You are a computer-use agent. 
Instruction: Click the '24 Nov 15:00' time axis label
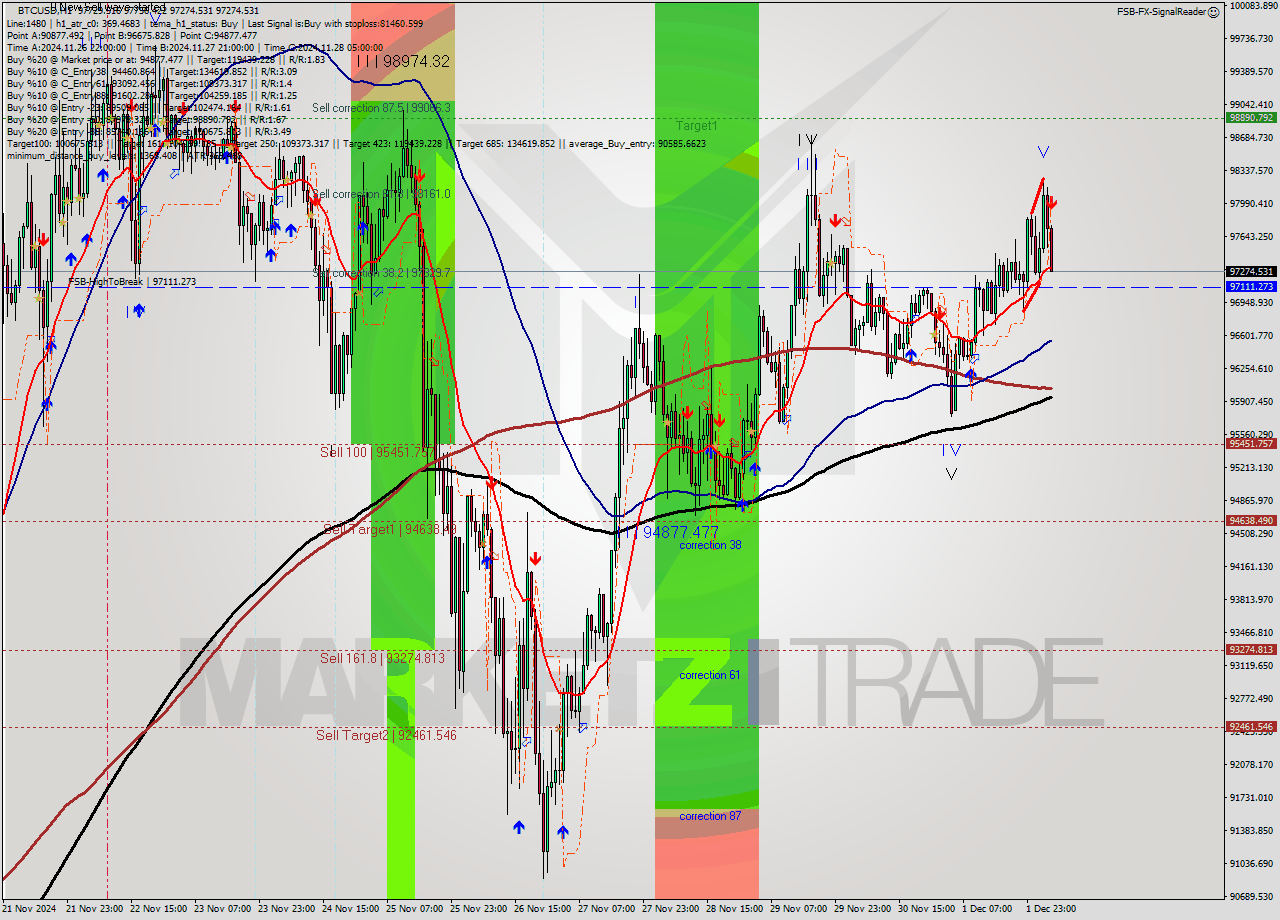[353, 909]
